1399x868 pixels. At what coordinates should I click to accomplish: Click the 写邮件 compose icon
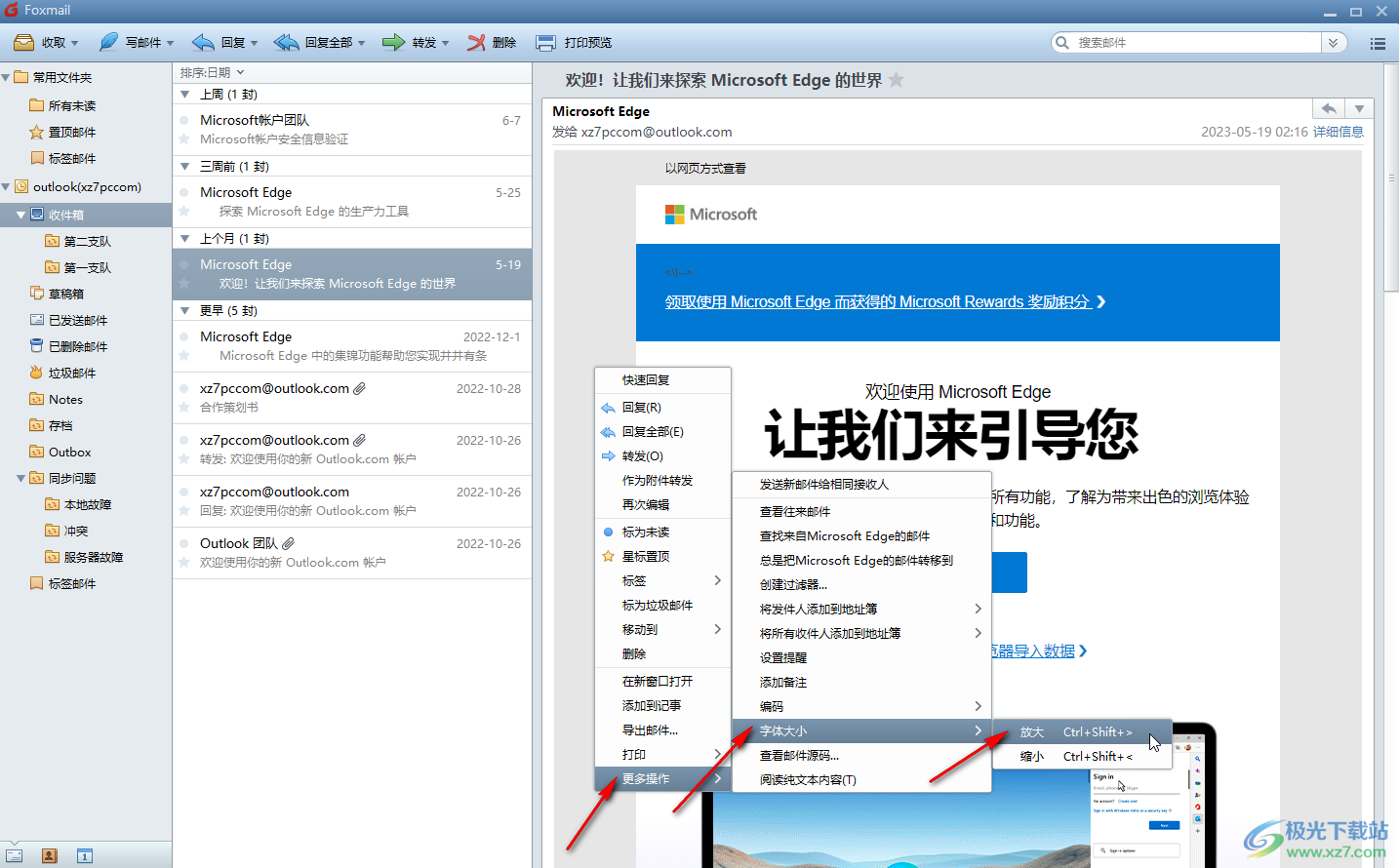[x=108, y=42]
